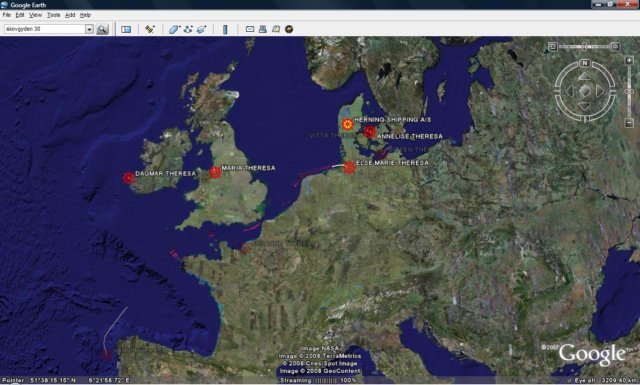Select the Add Path tool
The height and width of the screenshot is (385, 640).
[x=188, y=29]
